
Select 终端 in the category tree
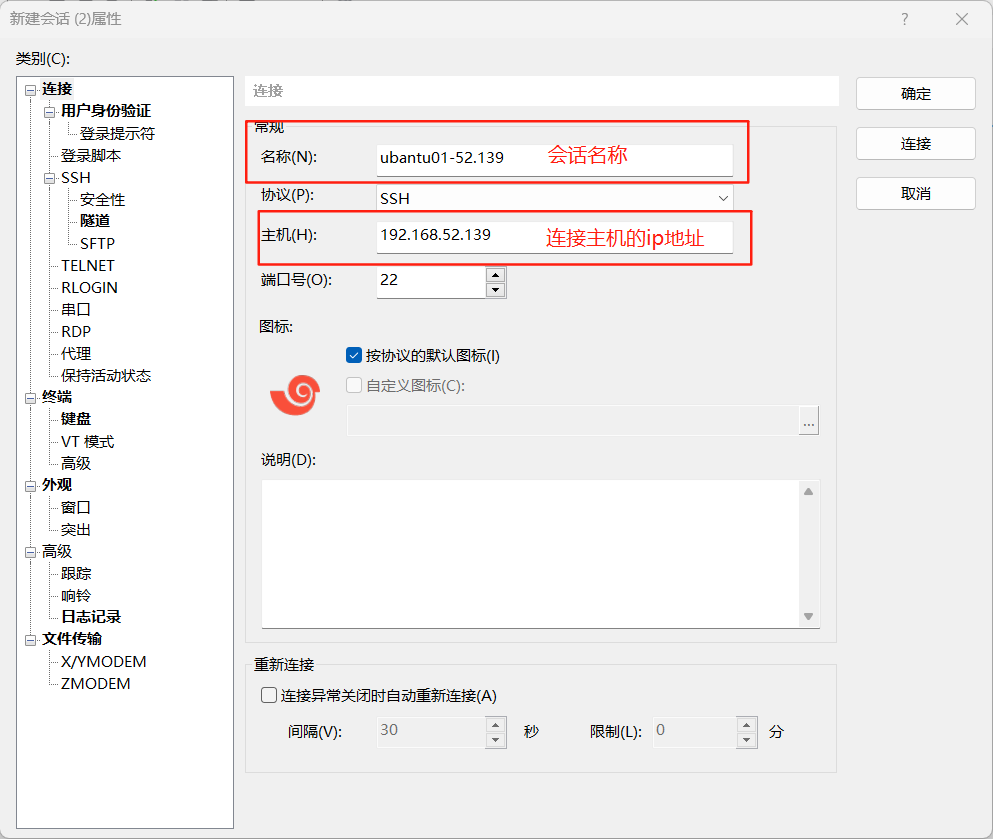click(x=57, y=397)
